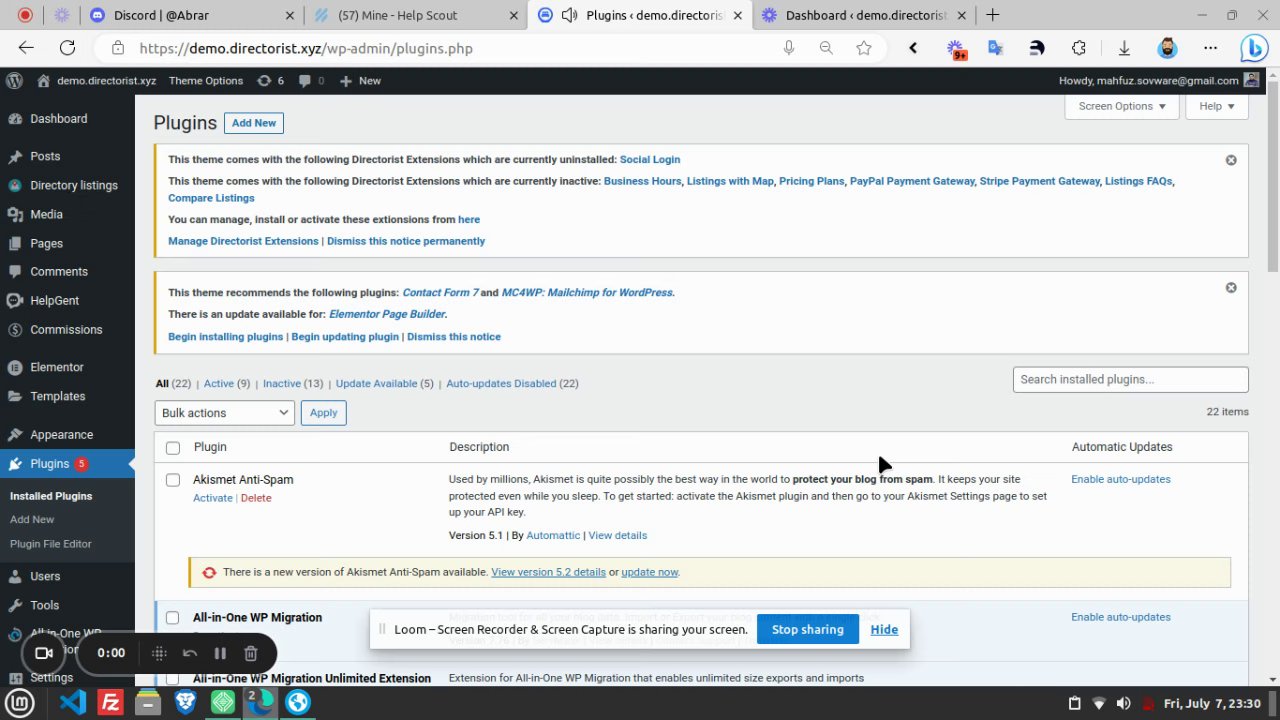Viewport: 1280px width, 720px height.
Task: Hide the Loom sharing banner
Action: [x=884, y=630]
